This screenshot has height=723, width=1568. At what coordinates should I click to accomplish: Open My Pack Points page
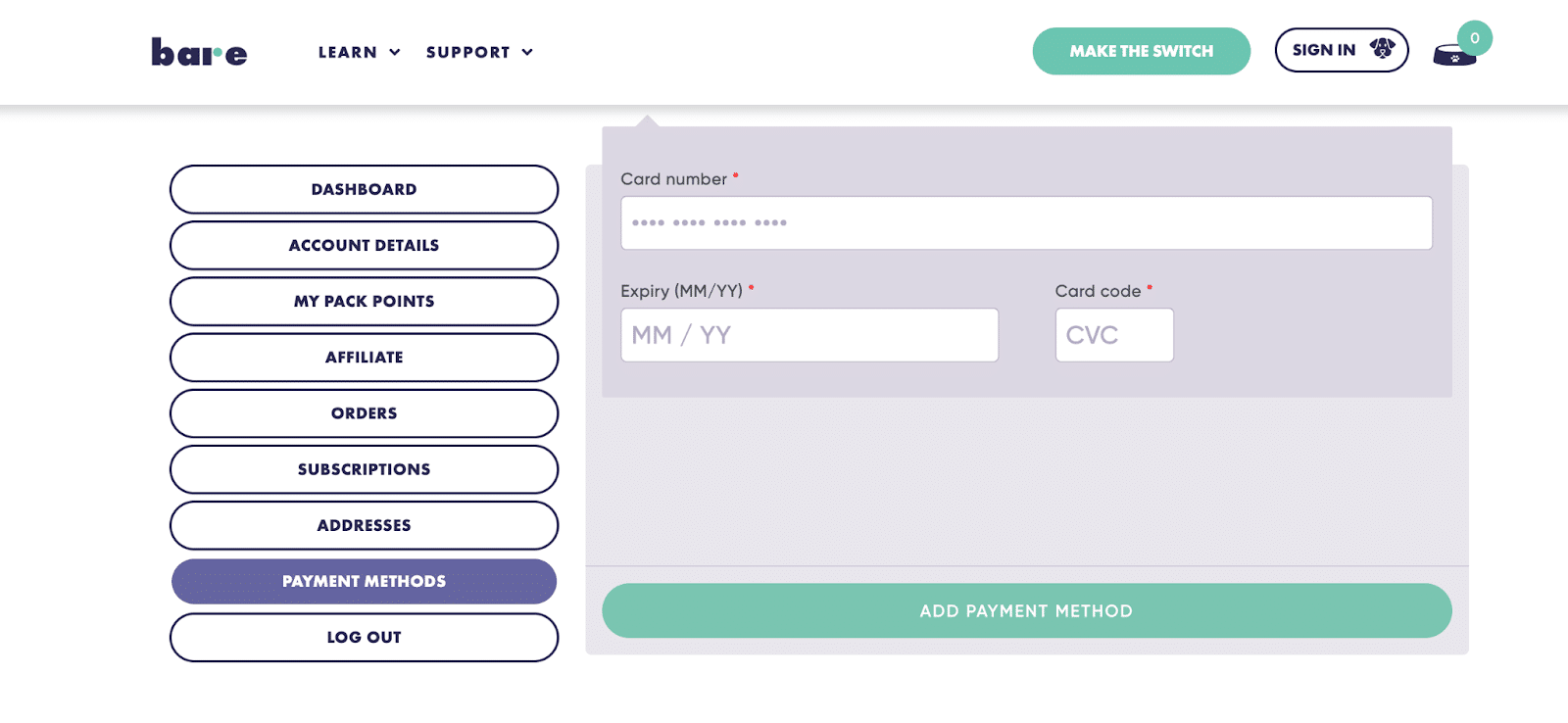[x=364, y=301]
